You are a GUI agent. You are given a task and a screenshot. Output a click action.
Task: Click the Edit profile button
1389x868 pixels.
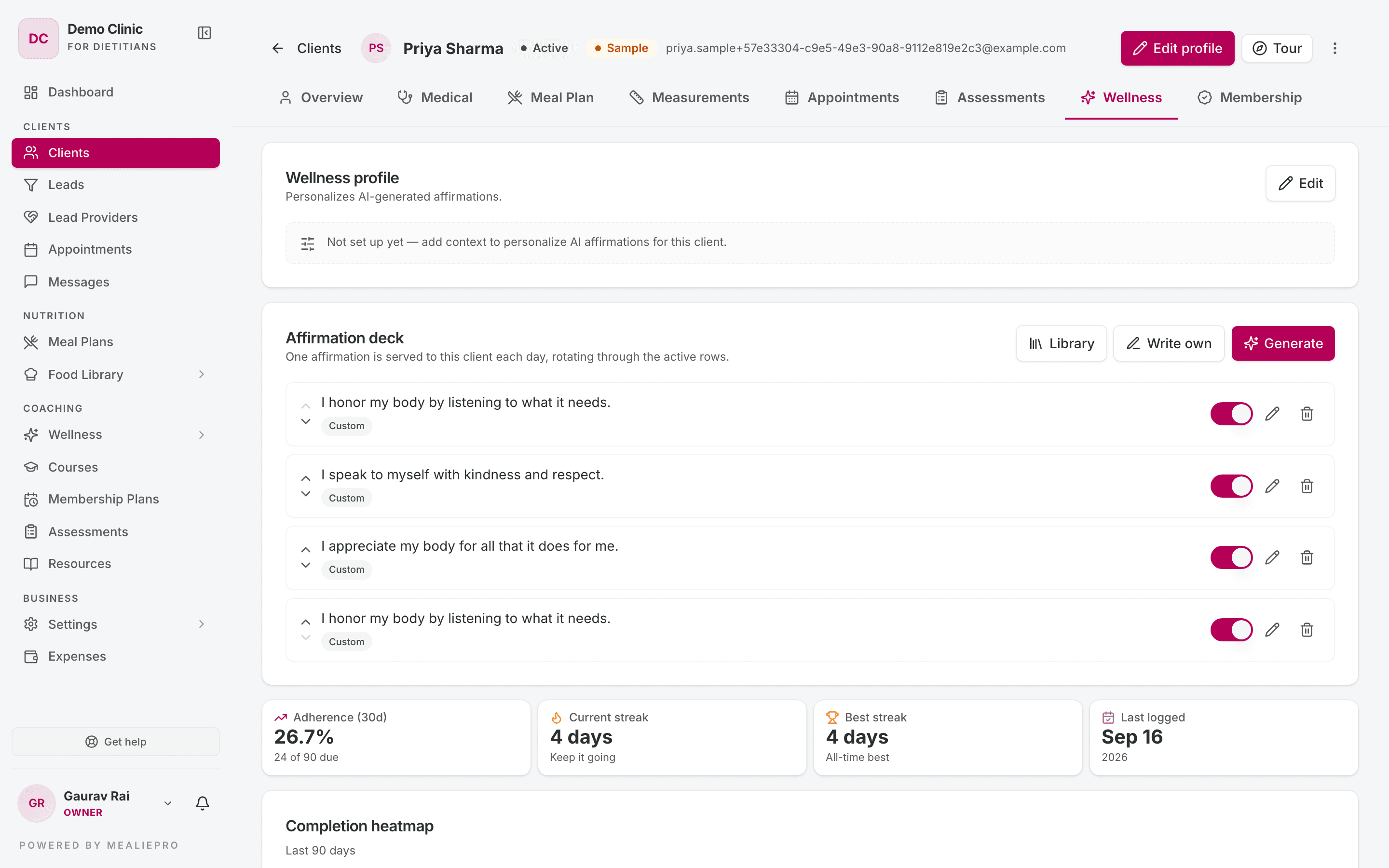point(1177,48)
